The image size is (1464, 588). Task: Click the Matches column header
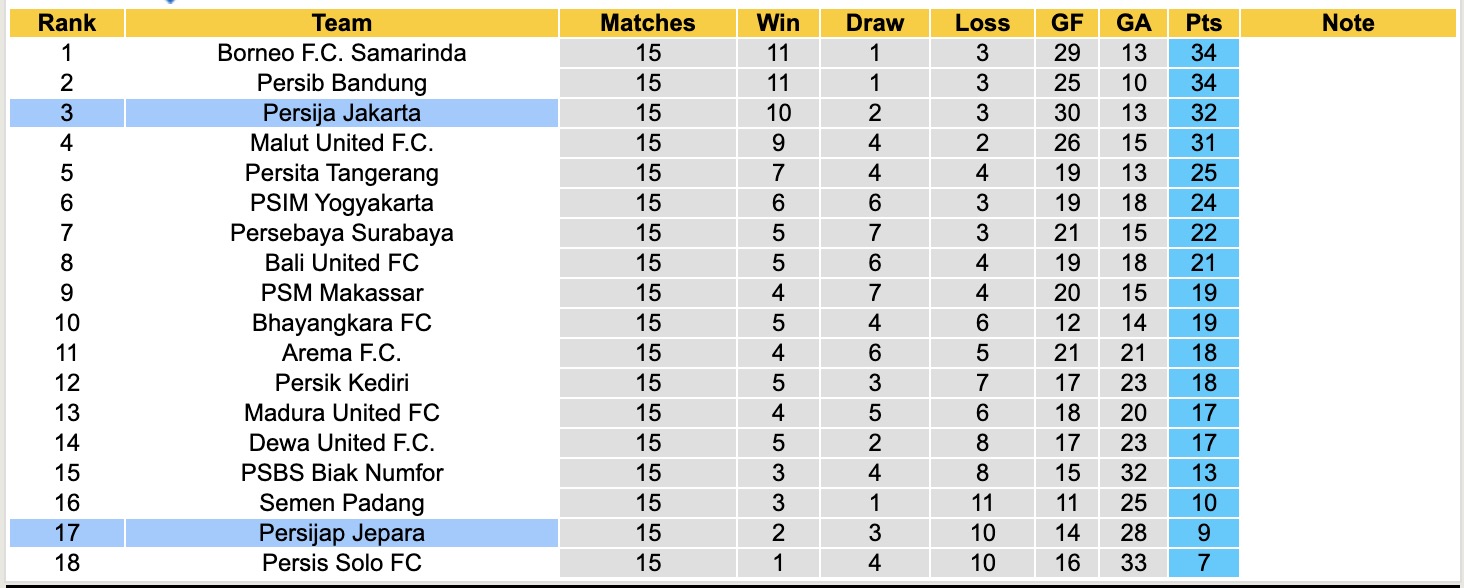tap(647, 23)
